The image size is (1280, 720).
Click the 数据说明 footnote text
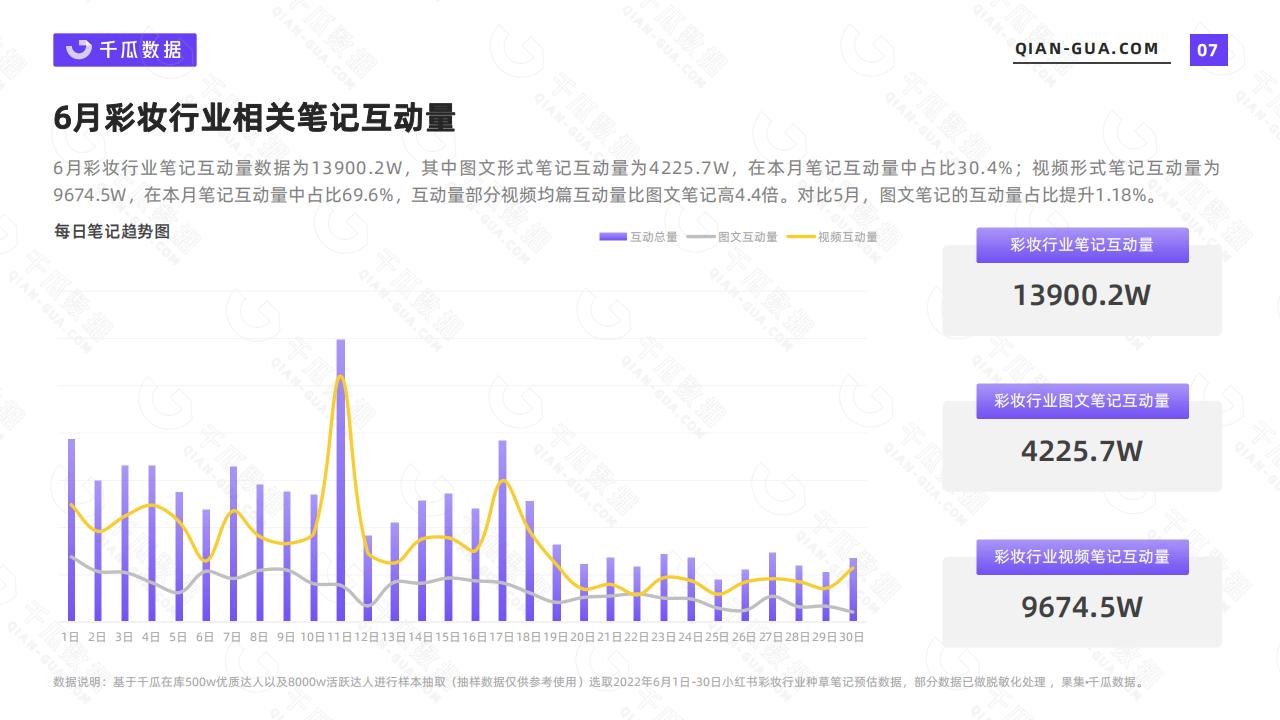pyautogui.click(x=599, y=682)
